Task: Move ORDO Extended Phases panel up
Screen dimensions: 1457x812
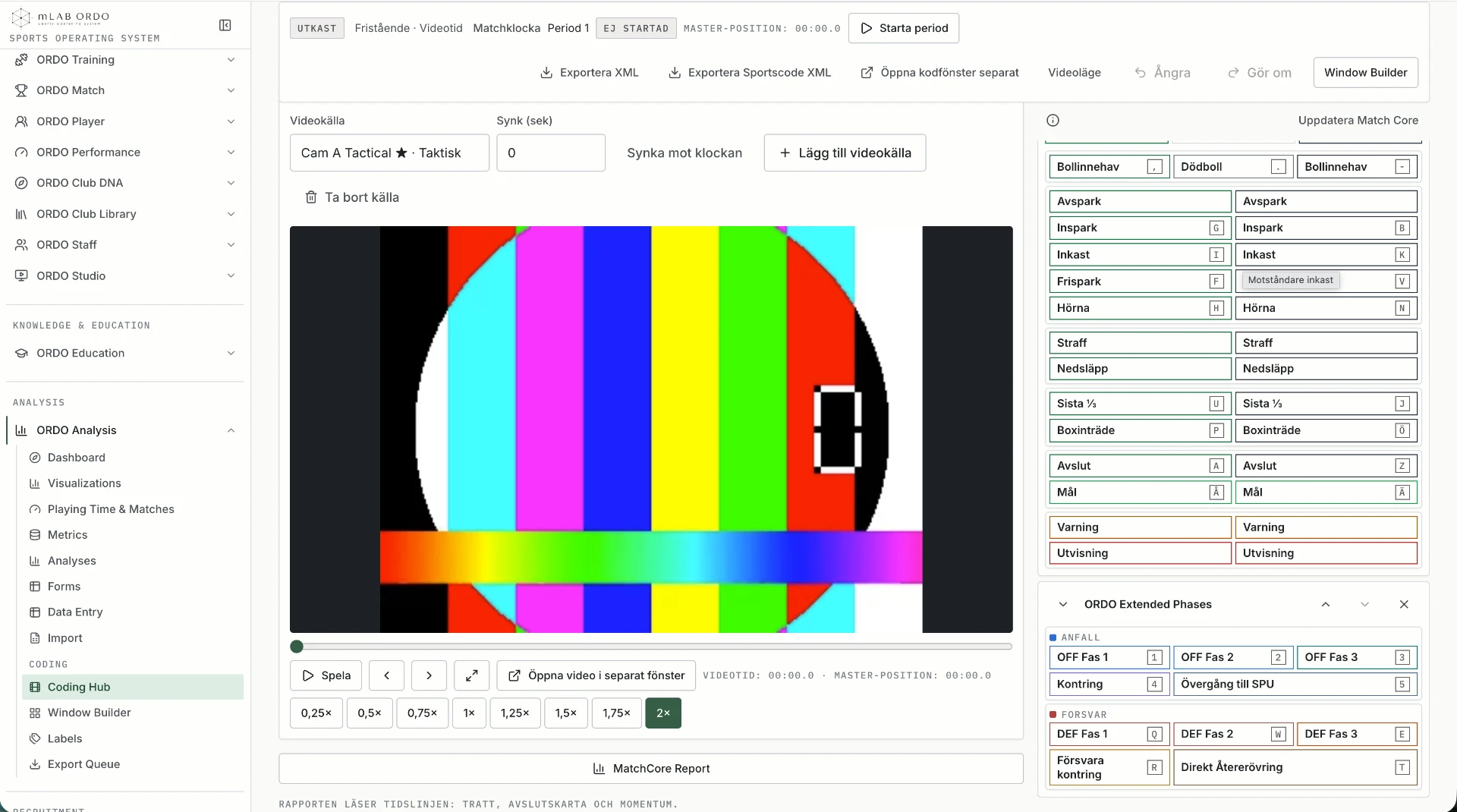Action: [x=1326, y=604]
